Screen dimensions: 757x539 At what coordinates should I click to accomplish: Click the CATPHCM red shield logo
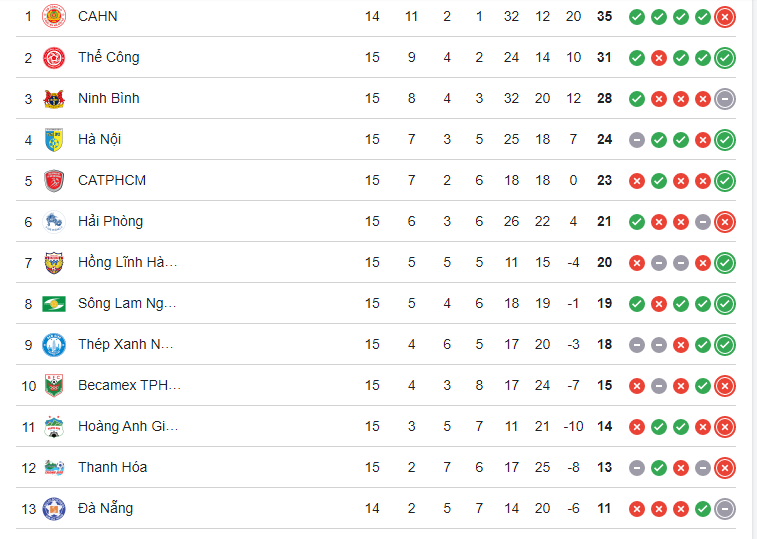click(54, 181)
